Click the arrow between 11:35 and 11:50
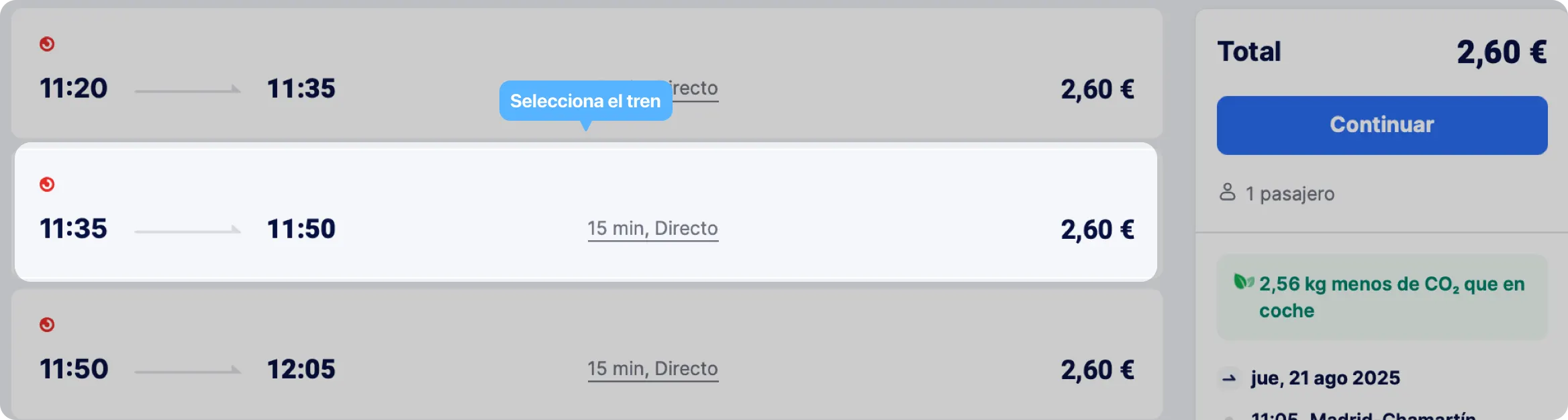Viewport: 1568px width, 420px height. (x=188, y=230)
